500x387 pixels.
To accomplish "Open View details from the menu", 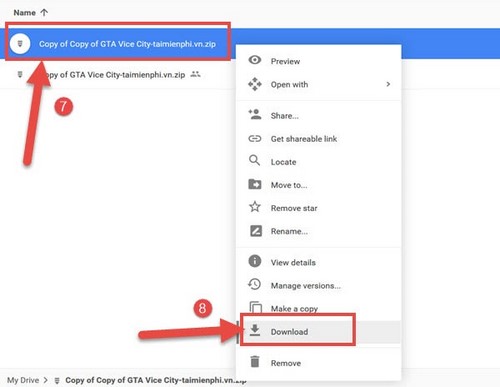I will (318, 263).
